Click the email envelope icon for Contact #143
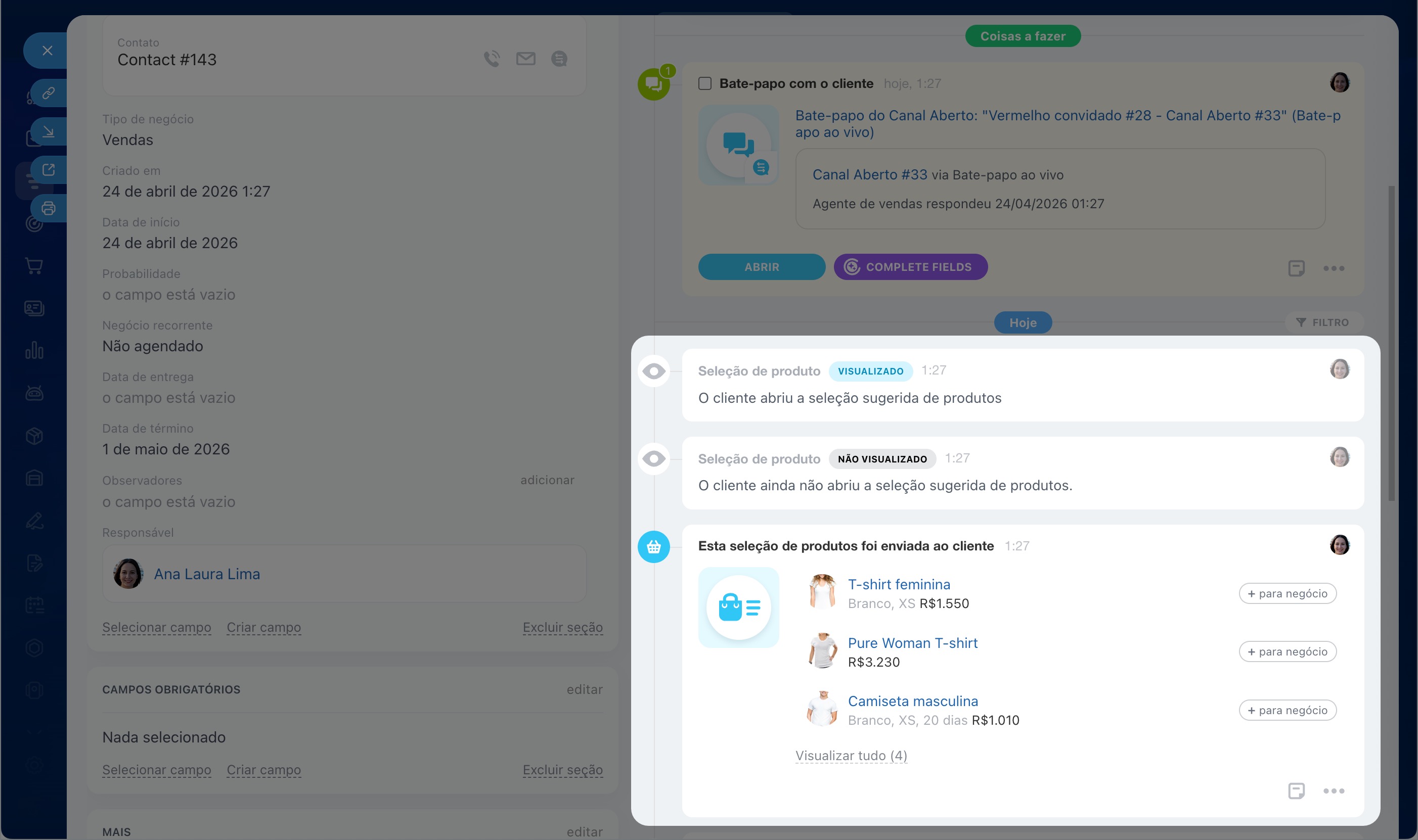Screen dimensions: 1418x840 pyautogui.click(x=525, y=59)
